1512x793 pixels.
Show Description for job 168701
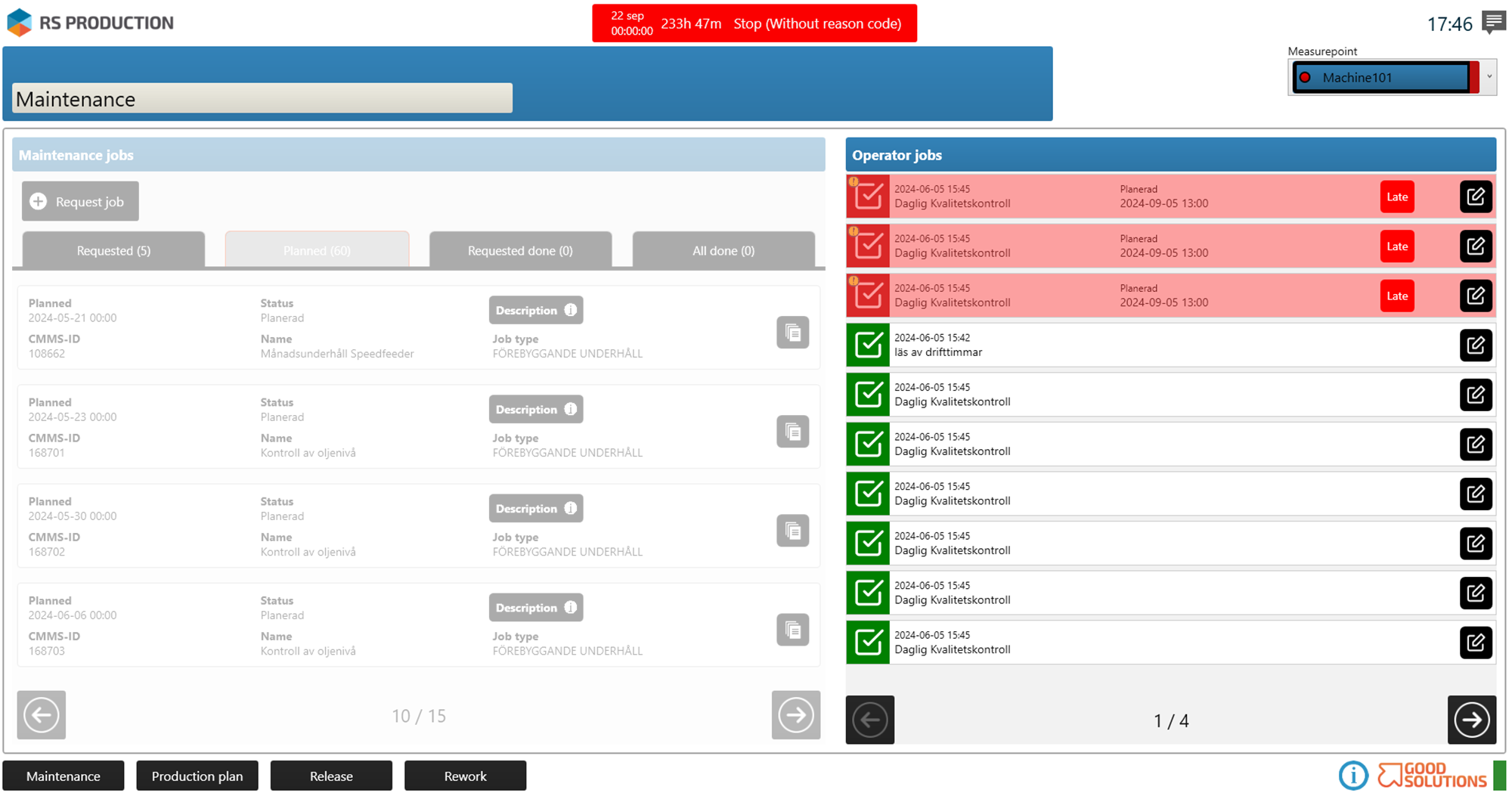[535, 410]
